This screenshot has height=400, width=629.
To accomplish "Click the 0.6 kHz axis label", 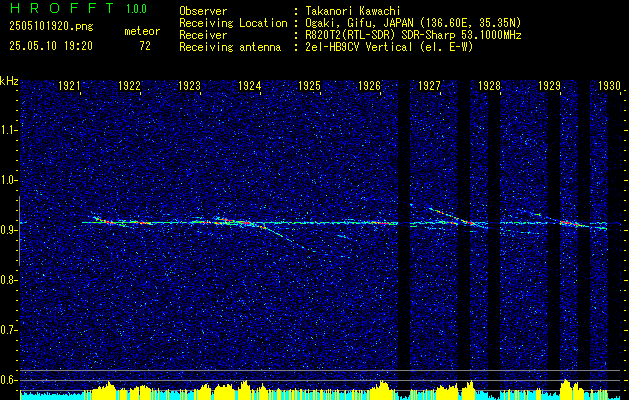I will point(9,380).
